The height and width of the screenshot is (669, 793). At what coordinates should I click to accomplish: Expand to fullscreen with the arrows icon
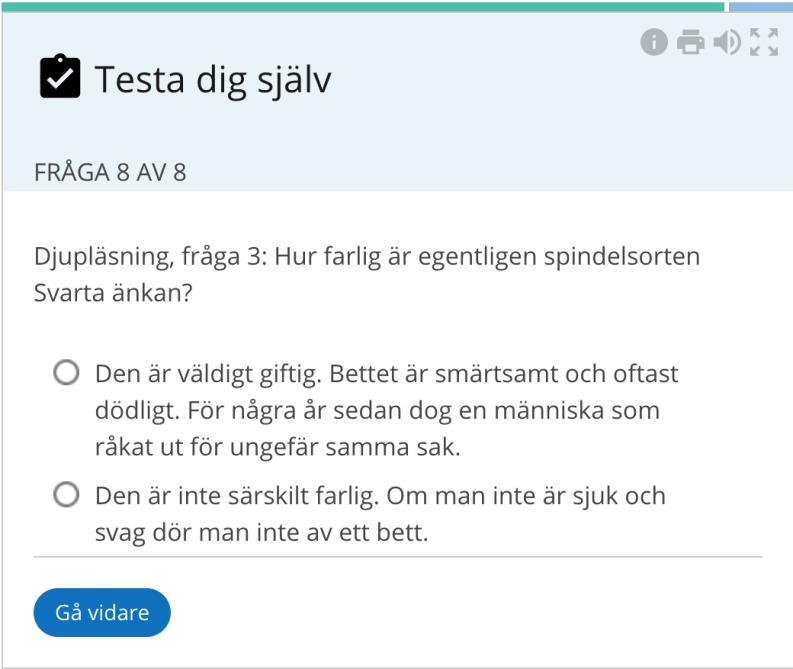(x=764, y=42)
